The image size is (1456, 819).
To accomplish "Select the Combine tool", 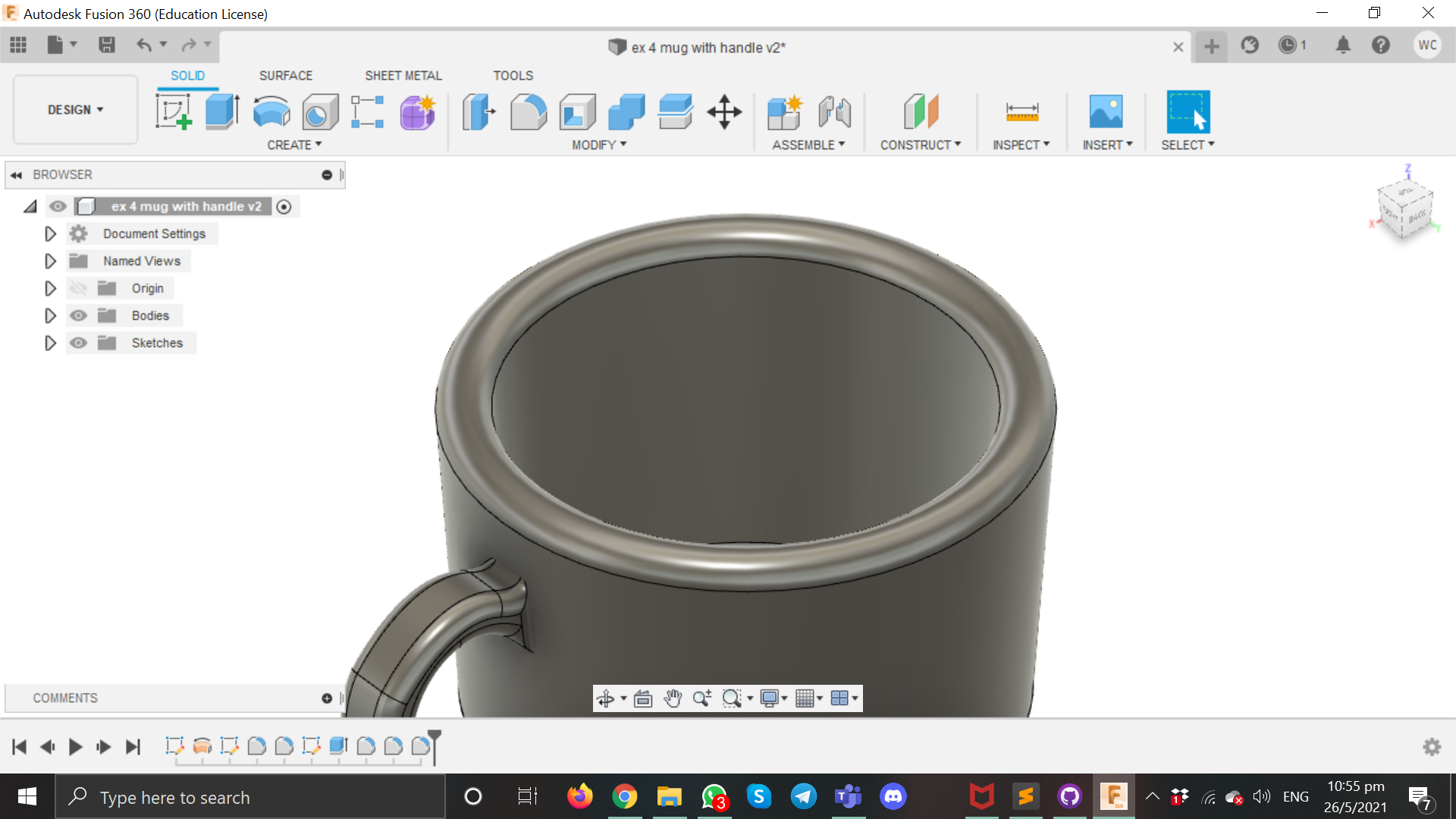I will [626, 111].
